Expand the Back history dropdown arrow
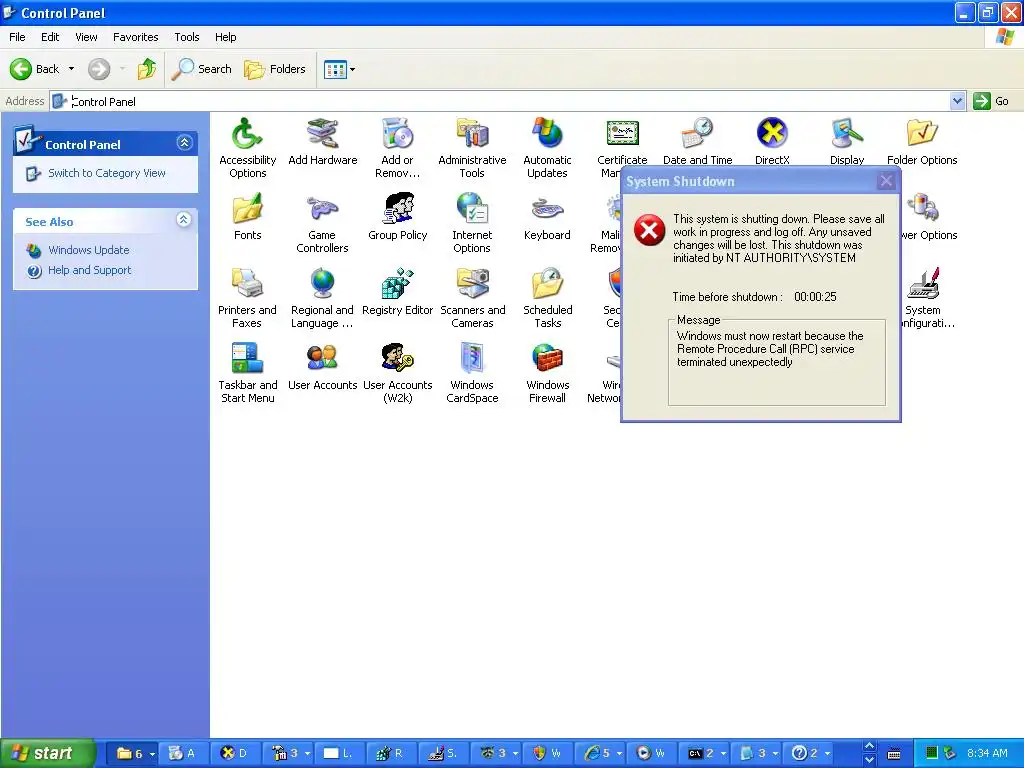Viewport: 1024px width, 768px height. coord(71,69)
